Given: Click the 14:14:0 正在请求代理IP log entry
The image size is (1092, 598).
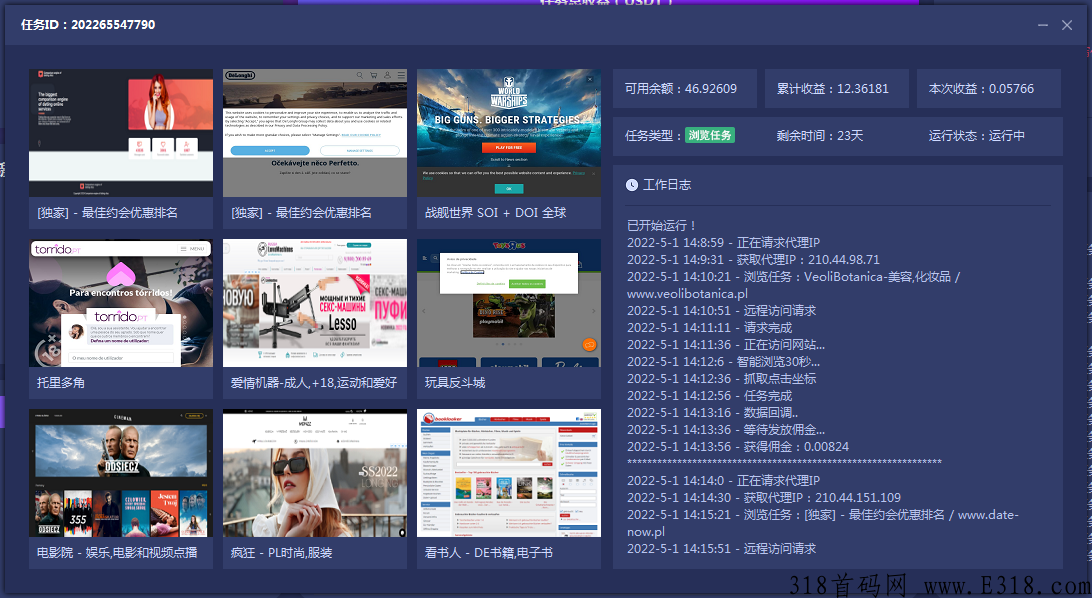Looking at the screenshot, I should pos(724,481).
